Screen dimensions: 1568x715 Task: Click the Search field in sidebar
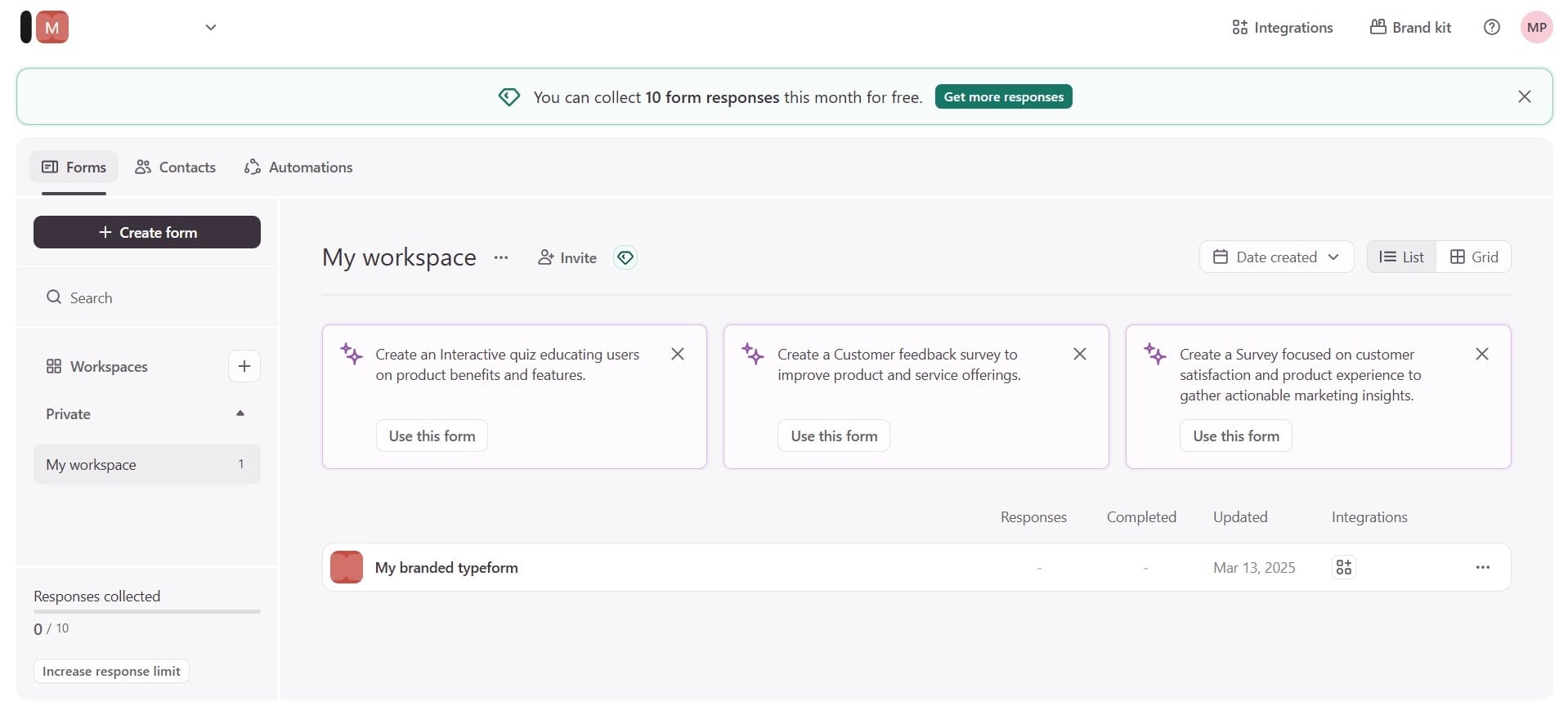tap(147, 297)
